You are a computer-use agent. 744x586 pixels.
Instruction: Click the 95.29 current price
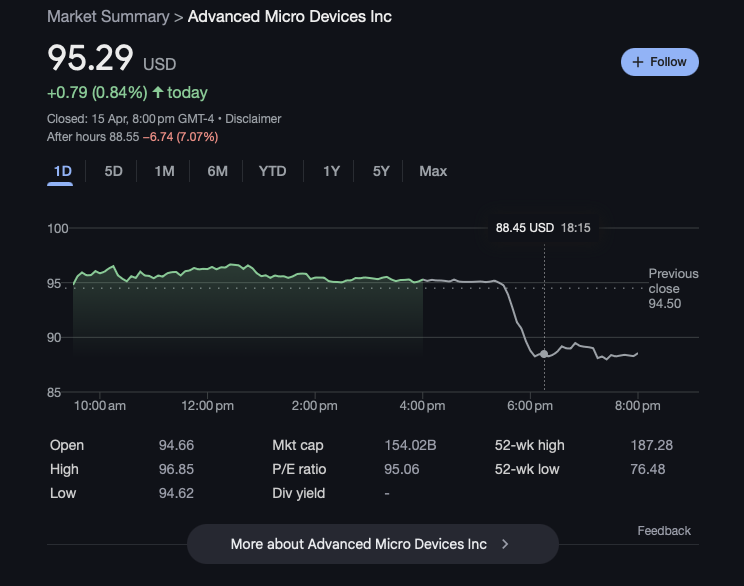point(90,58)
